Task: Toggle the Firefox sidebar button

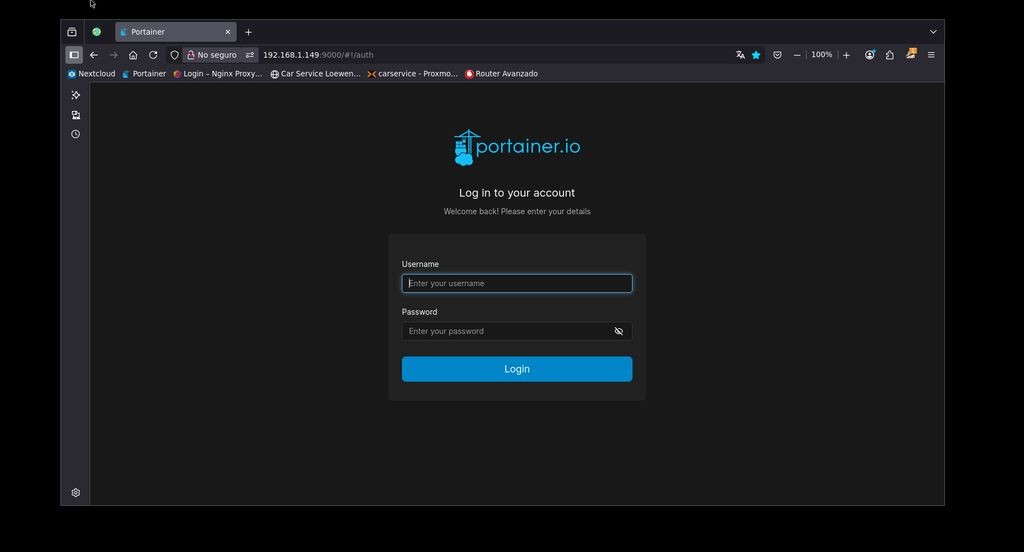Action: click(x=74, y=55)
